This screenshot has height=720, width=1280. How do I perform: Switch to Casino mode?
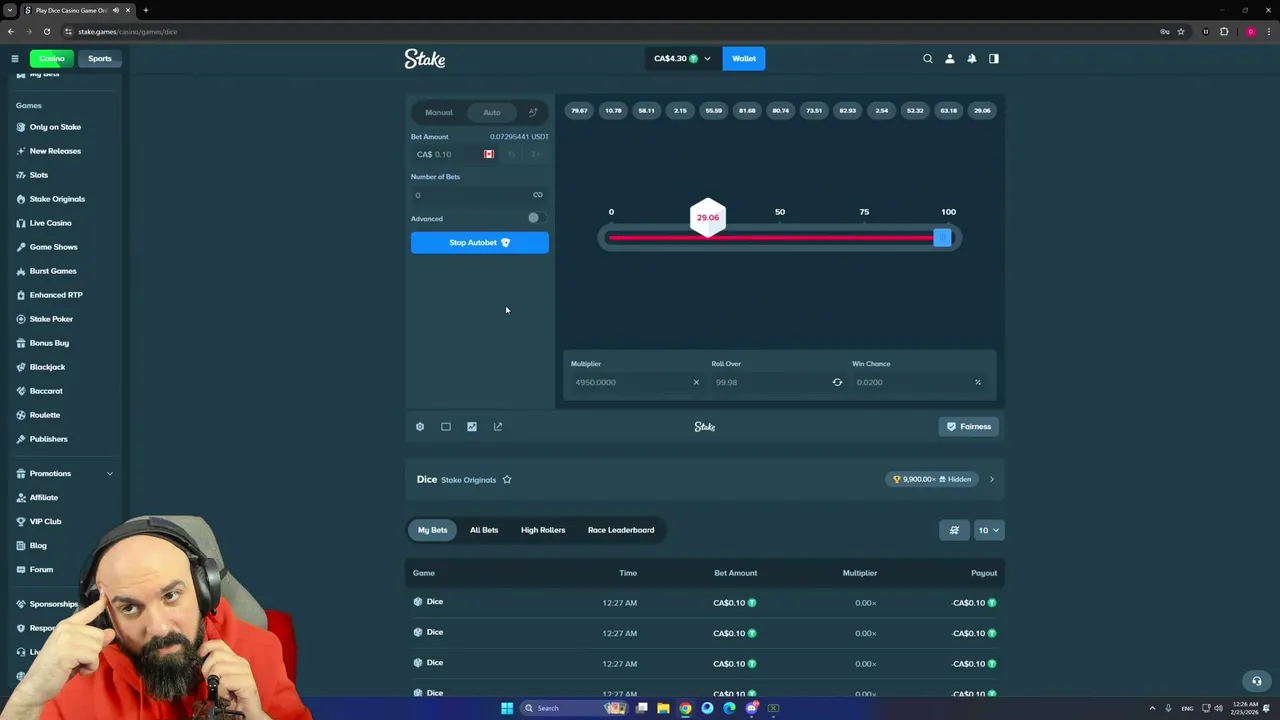52,58
